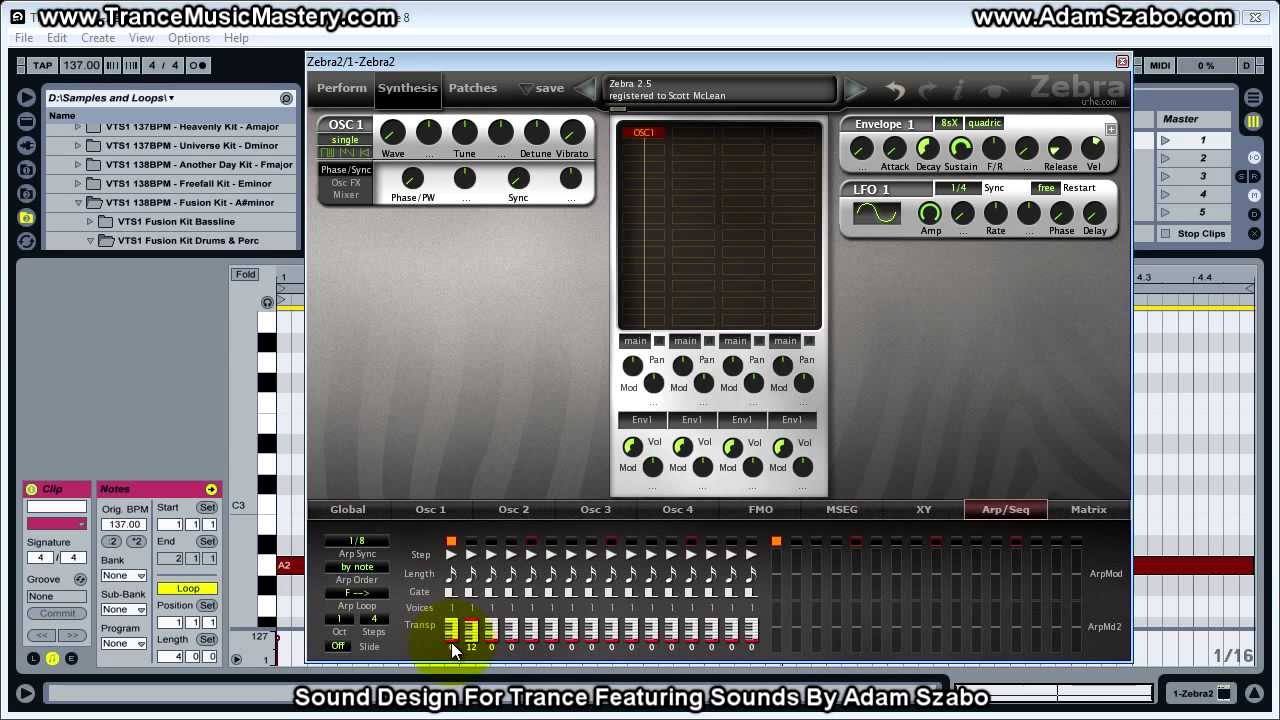Click the LFO 1 sine waveform display

pos(877,213)
